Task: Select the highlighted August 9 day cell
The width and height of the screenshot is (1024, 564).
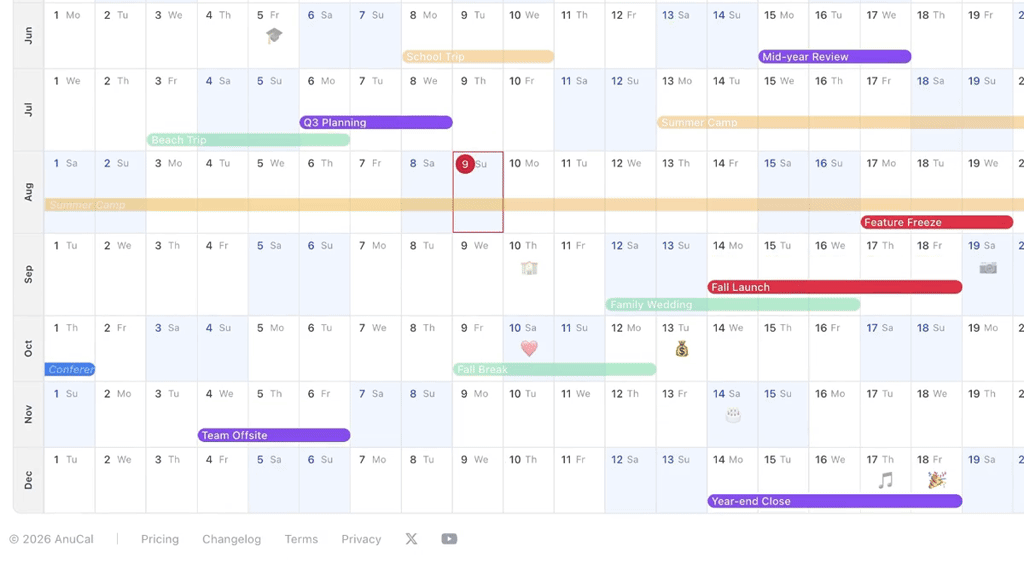Action: coord(478,192)
